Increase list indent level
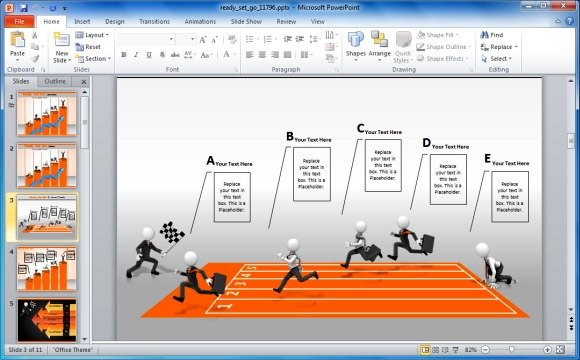This screenshot has width=580, height=360. pos(300,39)
